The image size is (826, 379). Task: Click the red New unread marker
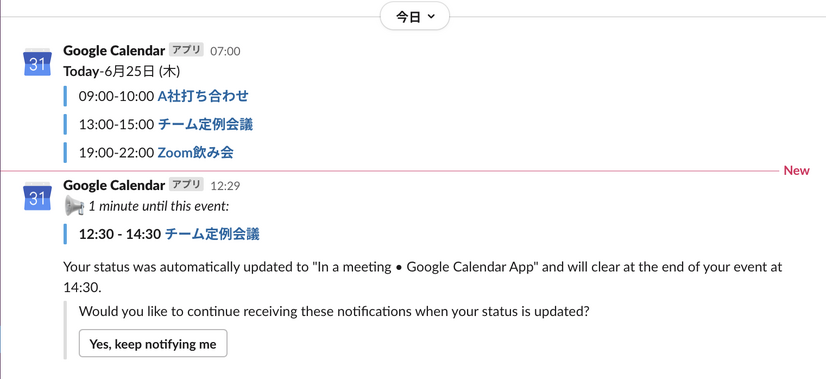796,171
